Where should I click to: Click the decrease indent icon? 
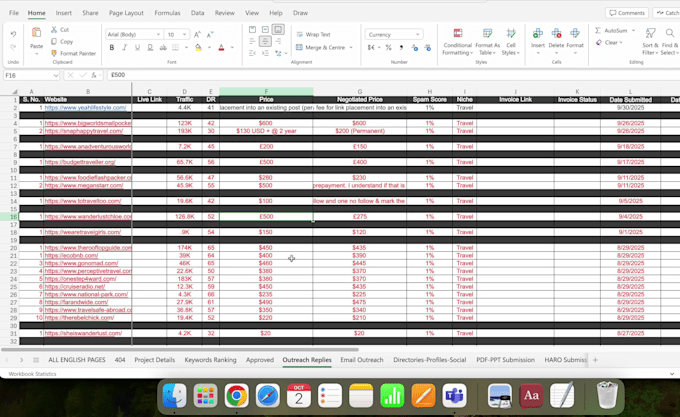click(x=252, y=53)
